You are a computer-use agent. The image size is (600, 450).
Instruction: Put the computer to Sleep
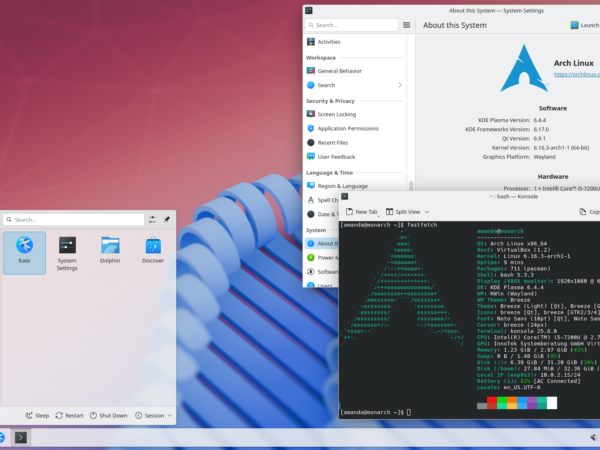[x=37, y=416]
